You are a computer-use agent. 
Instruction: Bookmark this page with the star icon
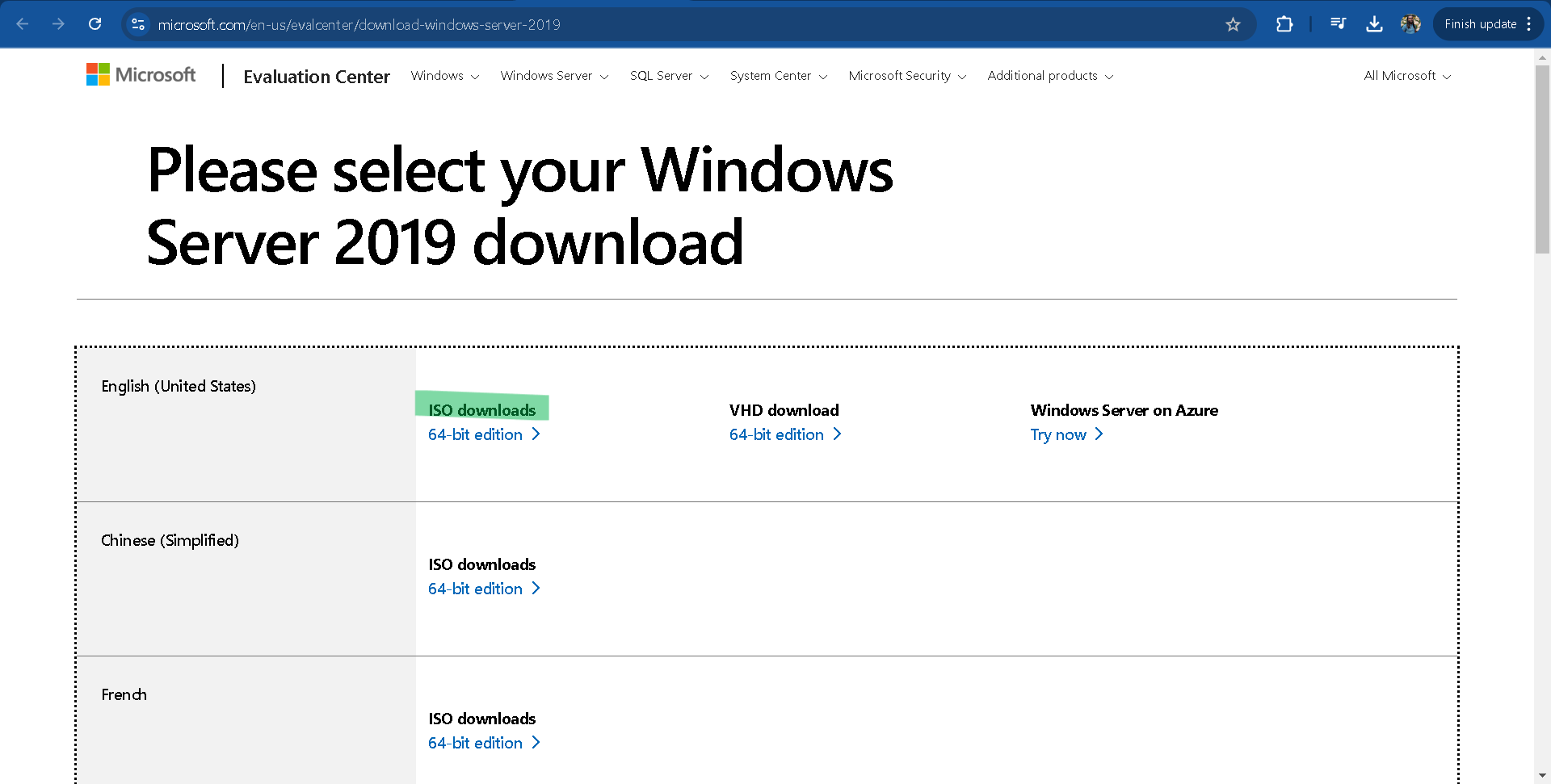(x=1233, y=24)
